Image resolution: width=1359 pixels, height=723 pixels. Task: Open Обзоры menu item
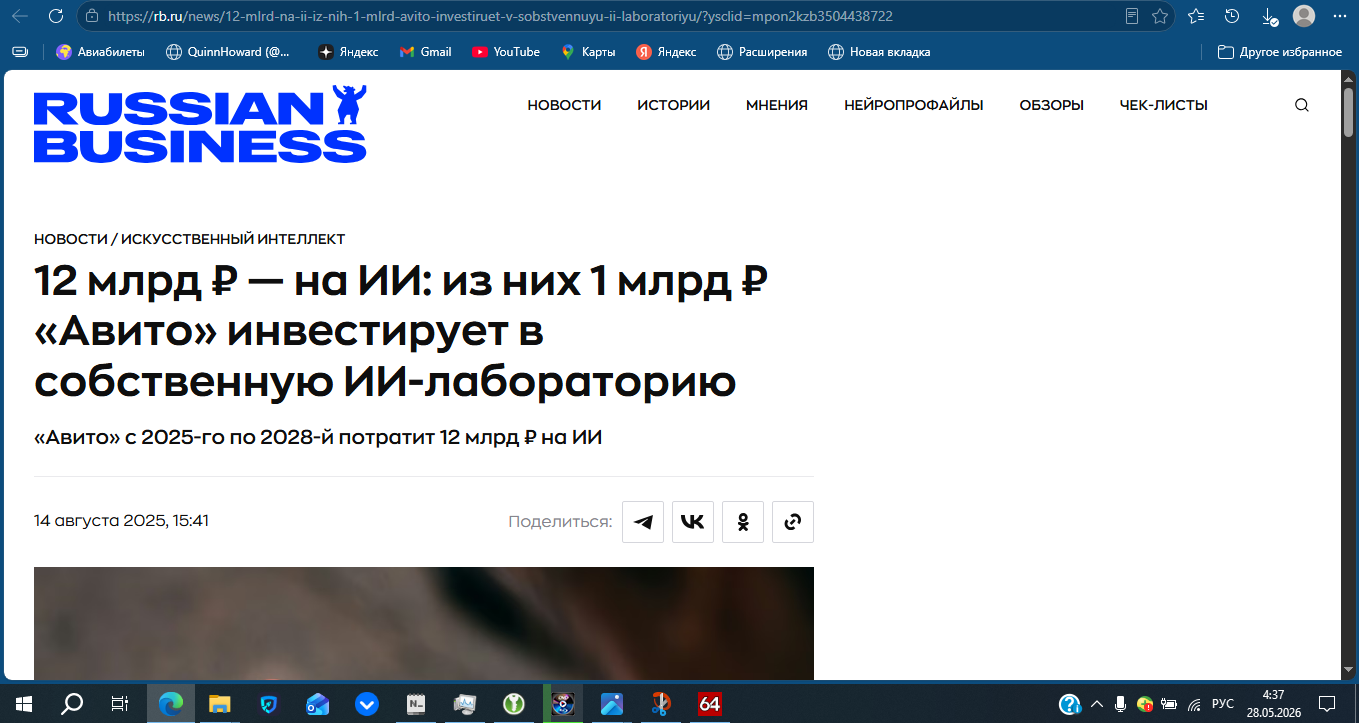tap(1051, 105)
